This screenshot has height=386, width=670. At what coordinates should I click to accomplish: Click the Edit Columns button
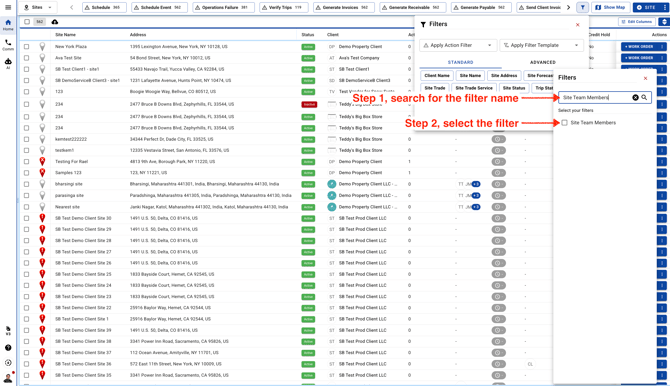(x=637, y=21)
